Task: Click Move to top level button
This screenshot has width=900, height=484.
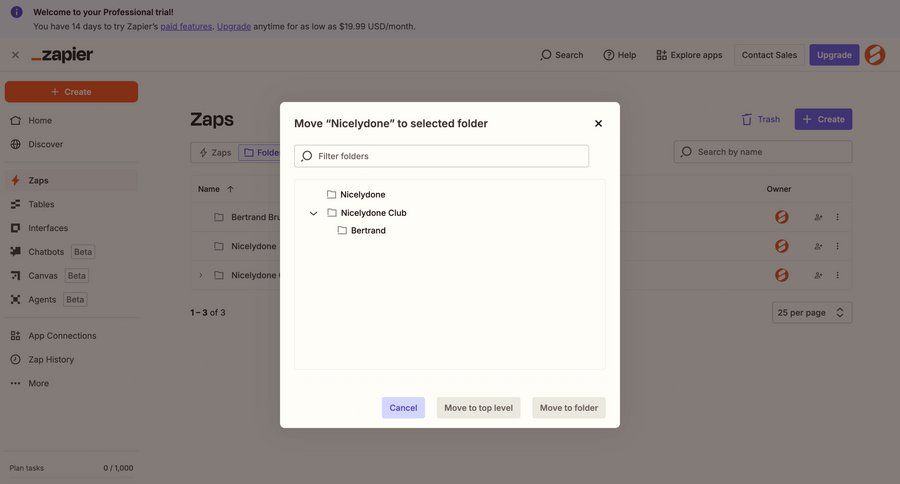Action: click(478, 408)
